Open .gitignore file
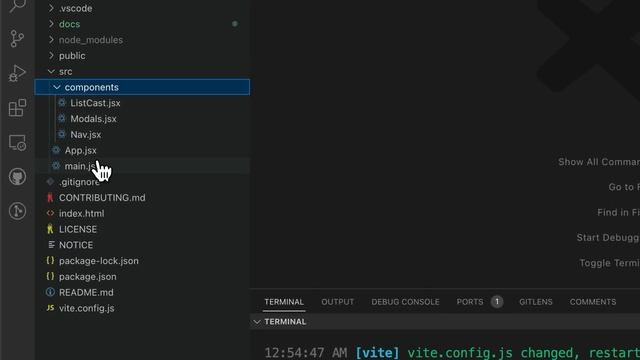The image size is (640, 360). pyautogui.click(x=142, y=182)
